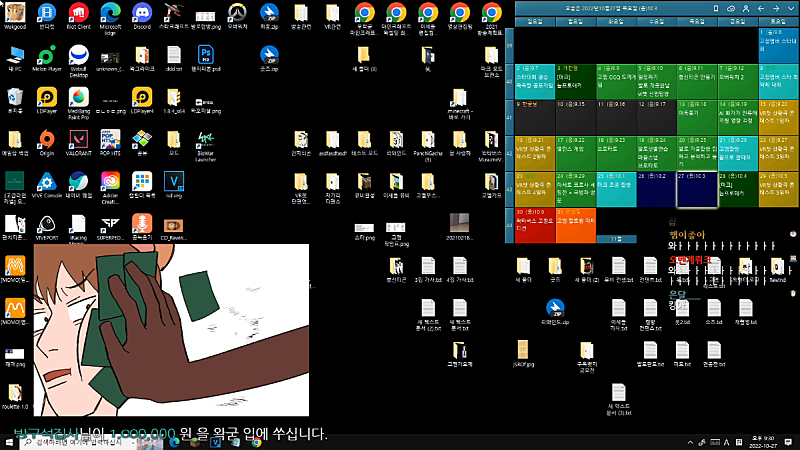800x450 pixels.
Task: Open the Adobe Creative Cloud shortcut
Action: tap(110, 181)
